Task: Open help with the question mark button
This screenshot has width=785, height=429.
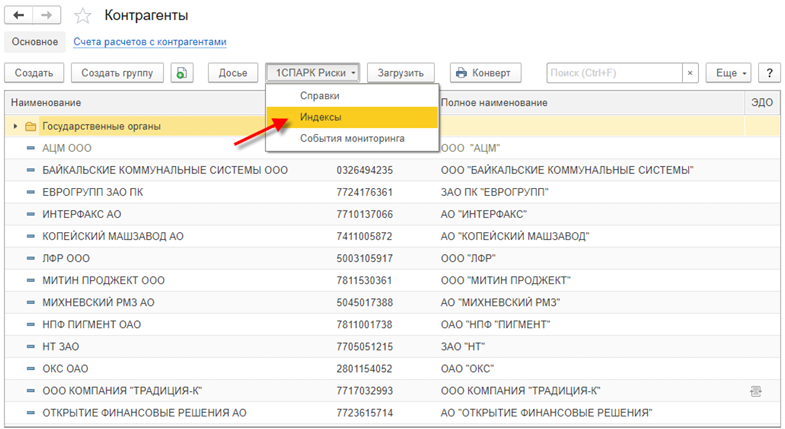Action: tap(768, 73)
